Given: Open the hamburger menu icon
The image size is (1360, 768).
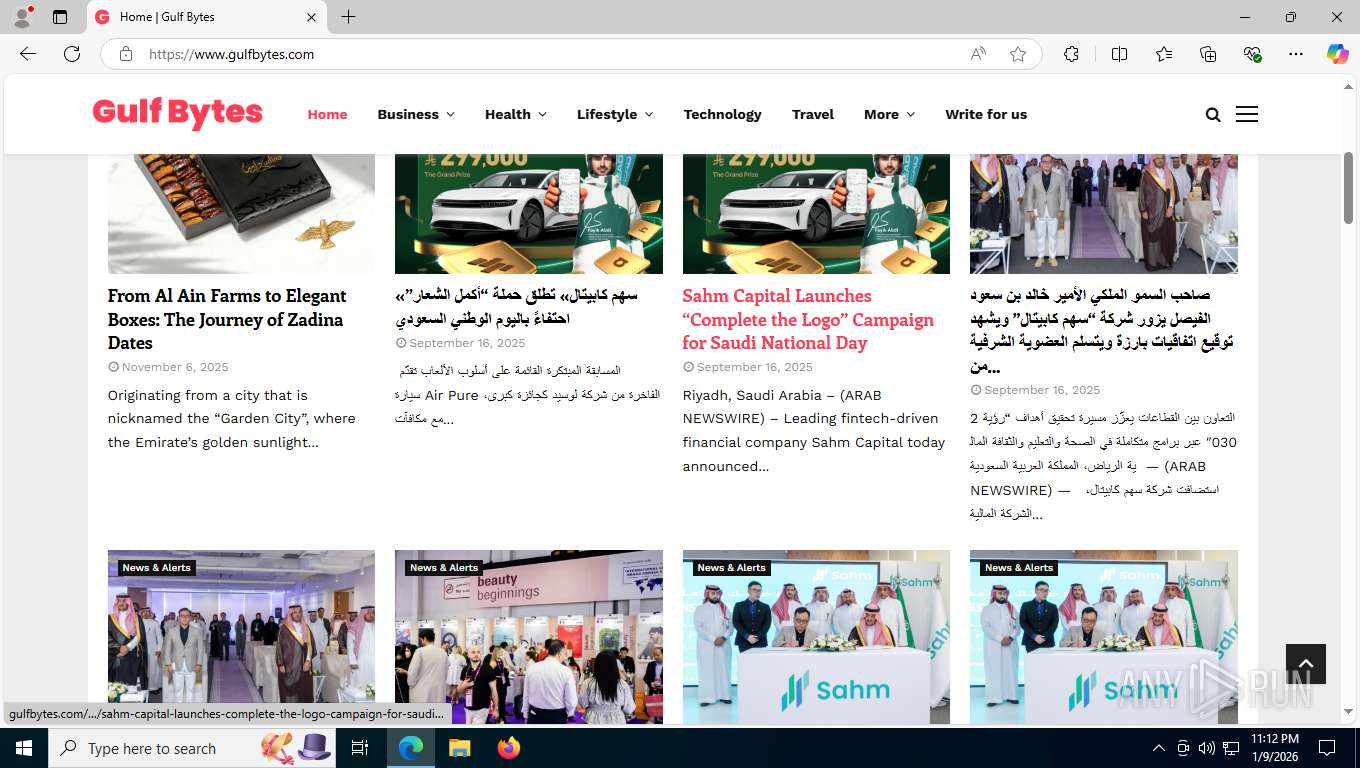Looking at the screenshot, I should click(1247, 114).
